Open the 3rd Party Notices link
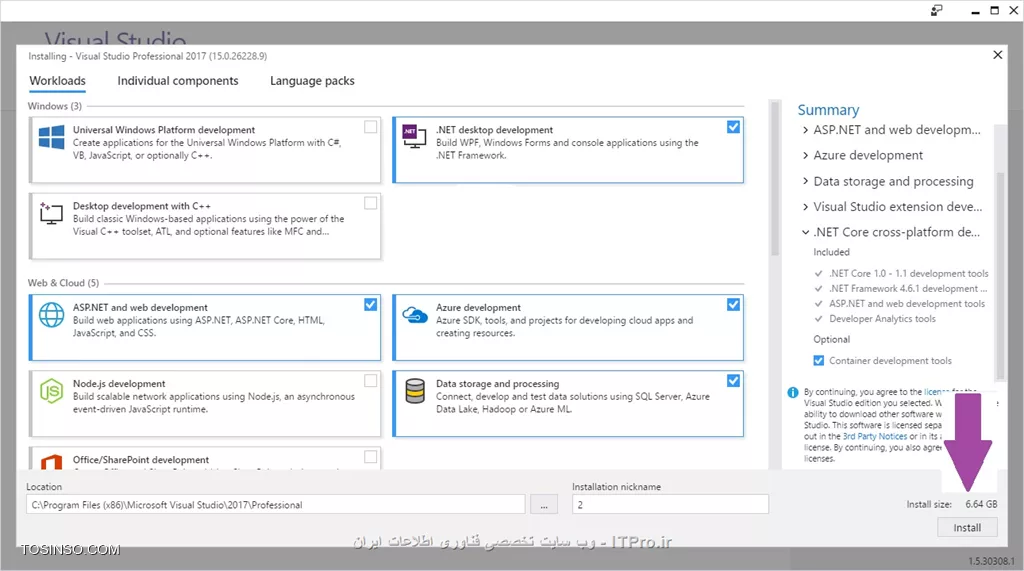The image size is (1024, 571). 874,436
